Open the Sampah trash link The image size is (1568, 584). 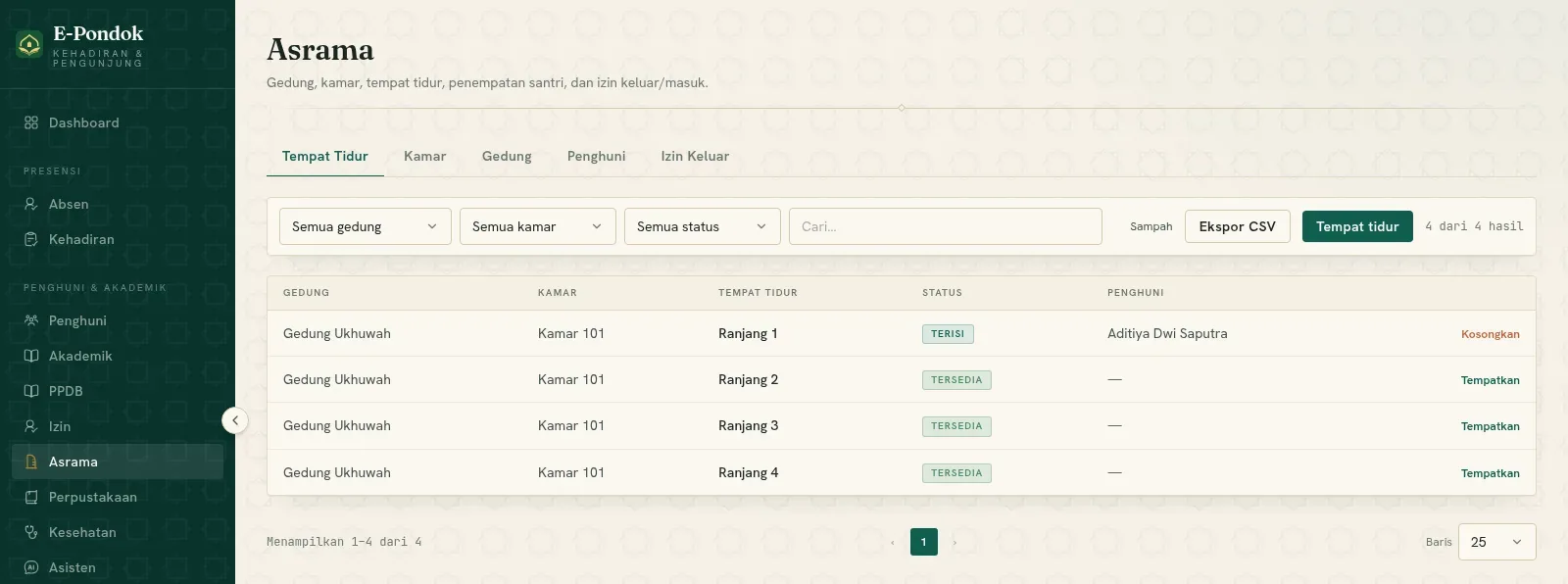coord(1151,226)
